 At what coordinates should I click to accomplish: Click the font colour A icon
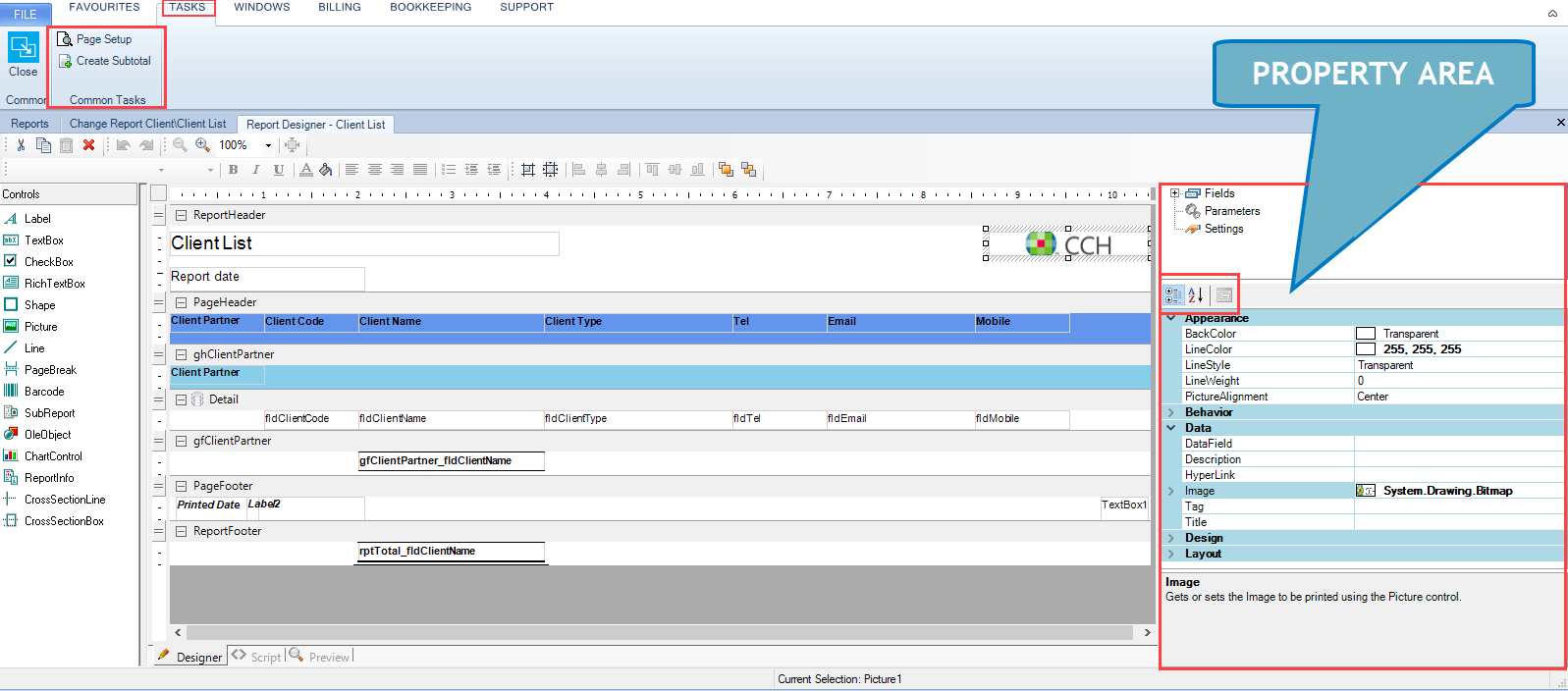click(306, 170)
